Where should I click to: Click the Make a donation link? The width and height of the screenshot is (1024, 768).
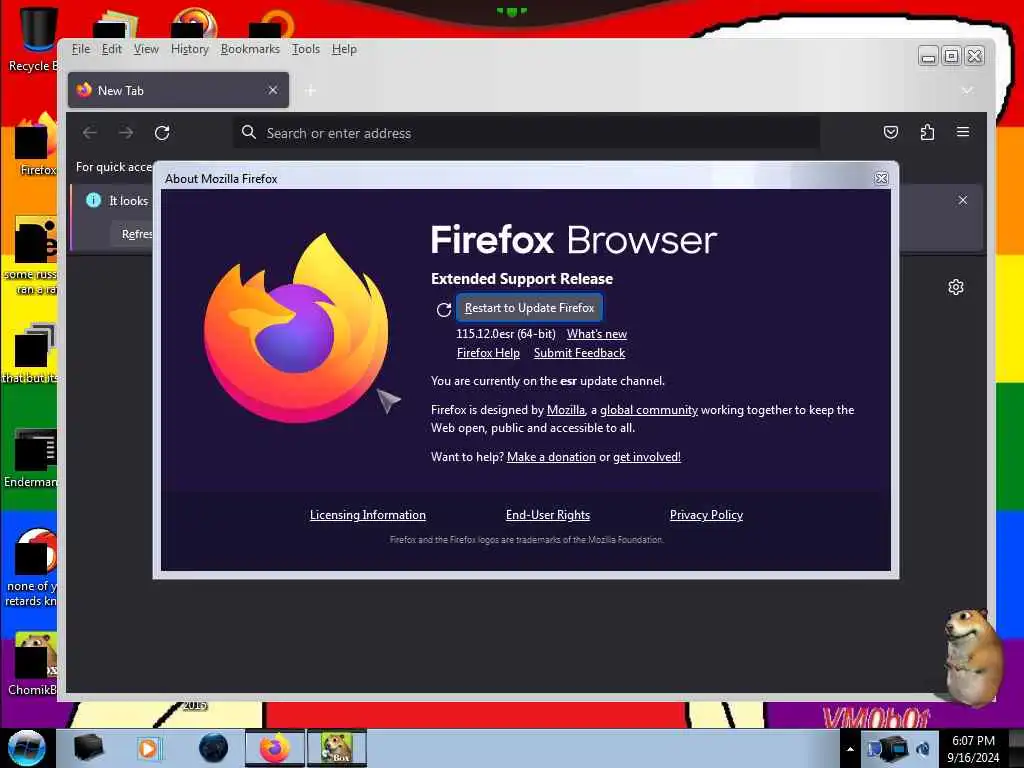pos(551,456)
